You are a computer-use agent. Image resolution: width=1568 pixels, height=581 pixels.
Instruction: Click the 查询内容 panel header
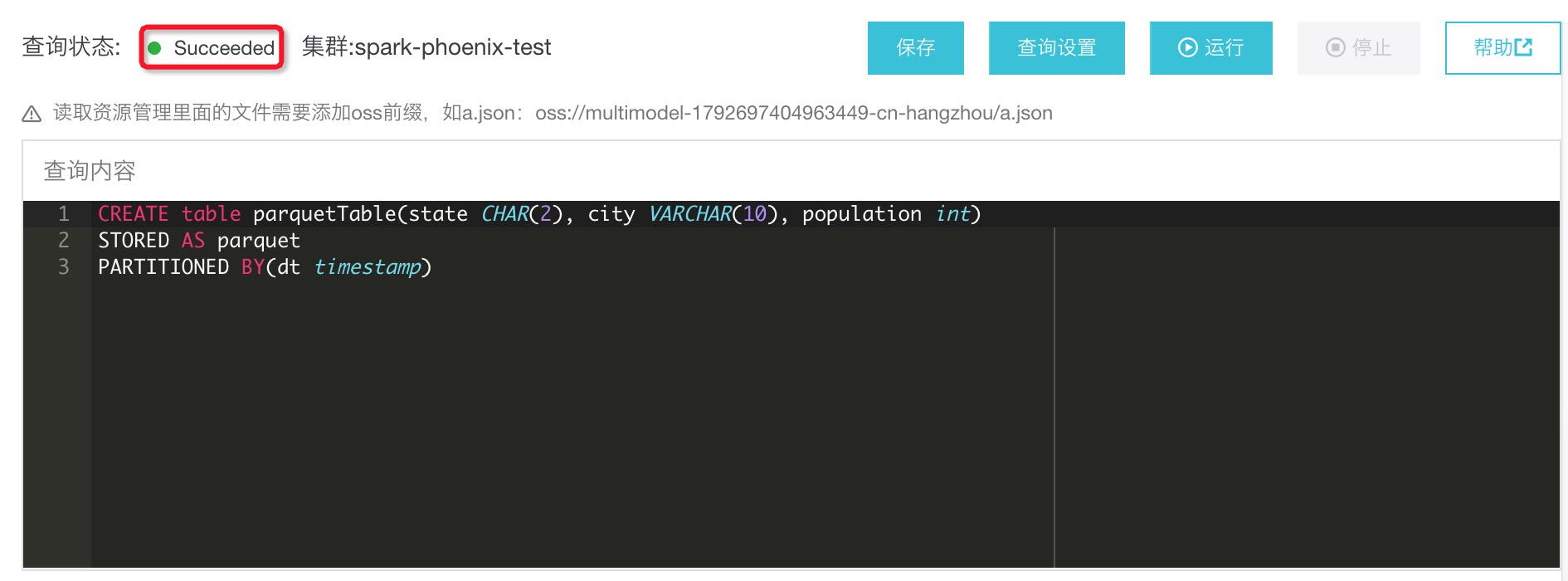click(x=90, y=171)
